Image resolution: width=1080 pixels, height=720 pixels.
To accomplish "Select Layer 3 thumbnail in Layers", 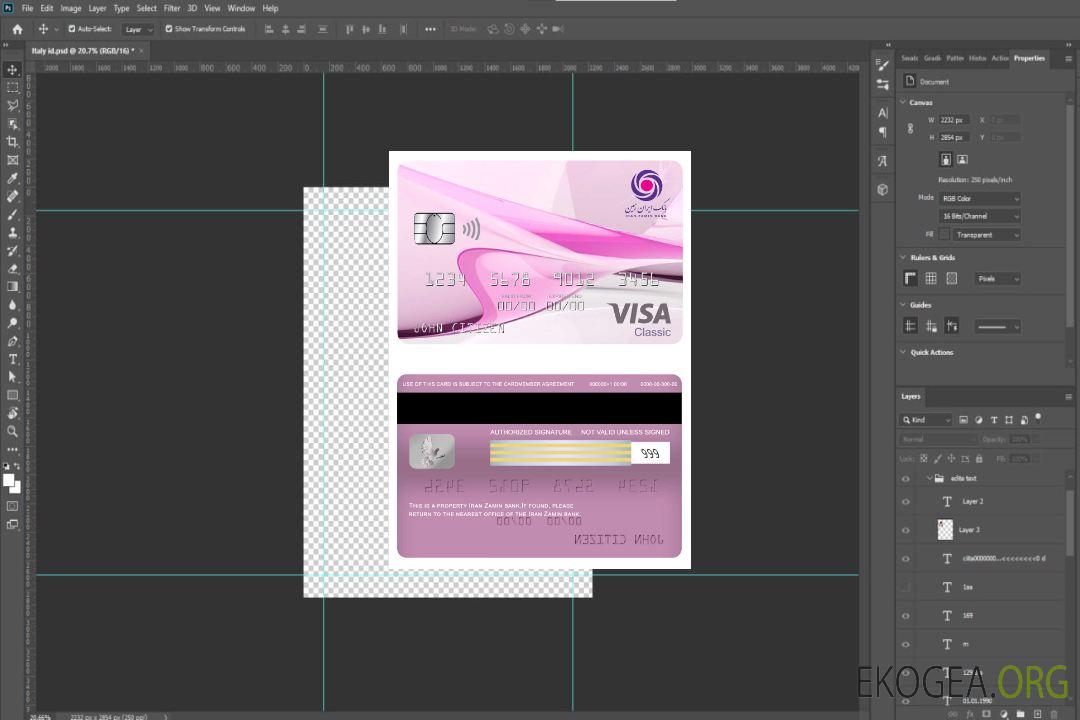I will click(946, 530).
